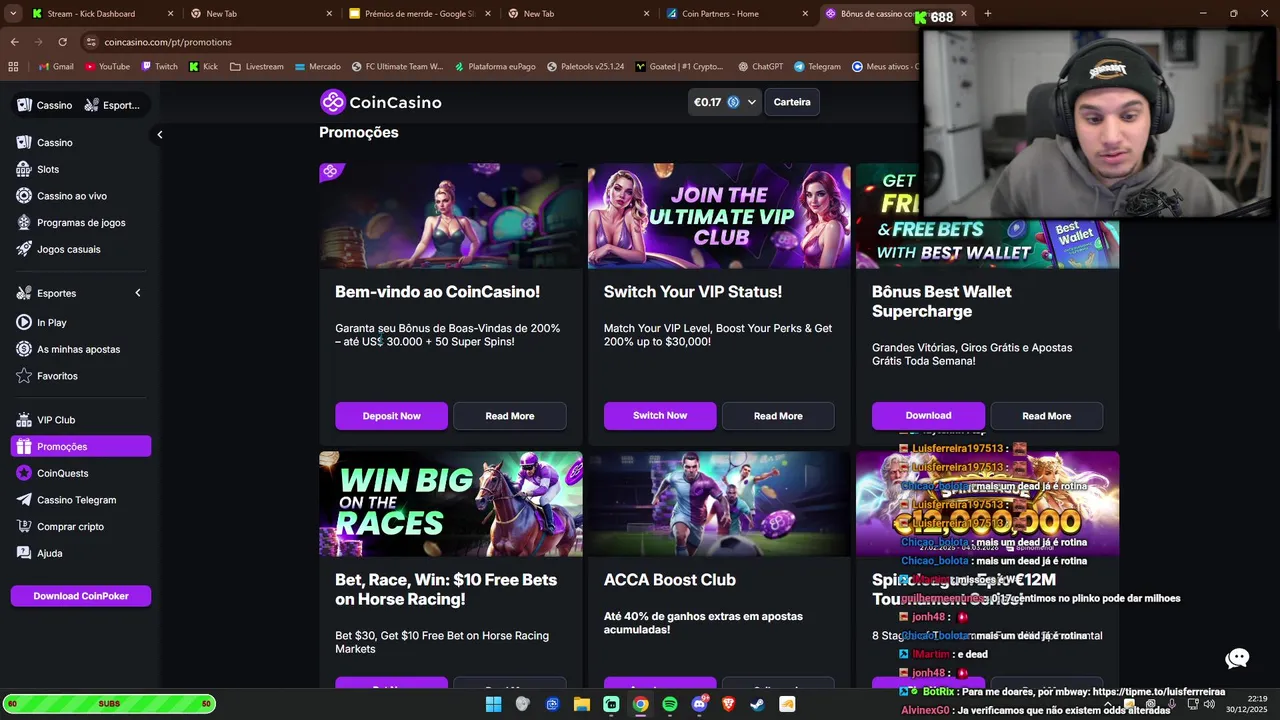
Task: Go back to previous page
Action: tap(14, 42)
